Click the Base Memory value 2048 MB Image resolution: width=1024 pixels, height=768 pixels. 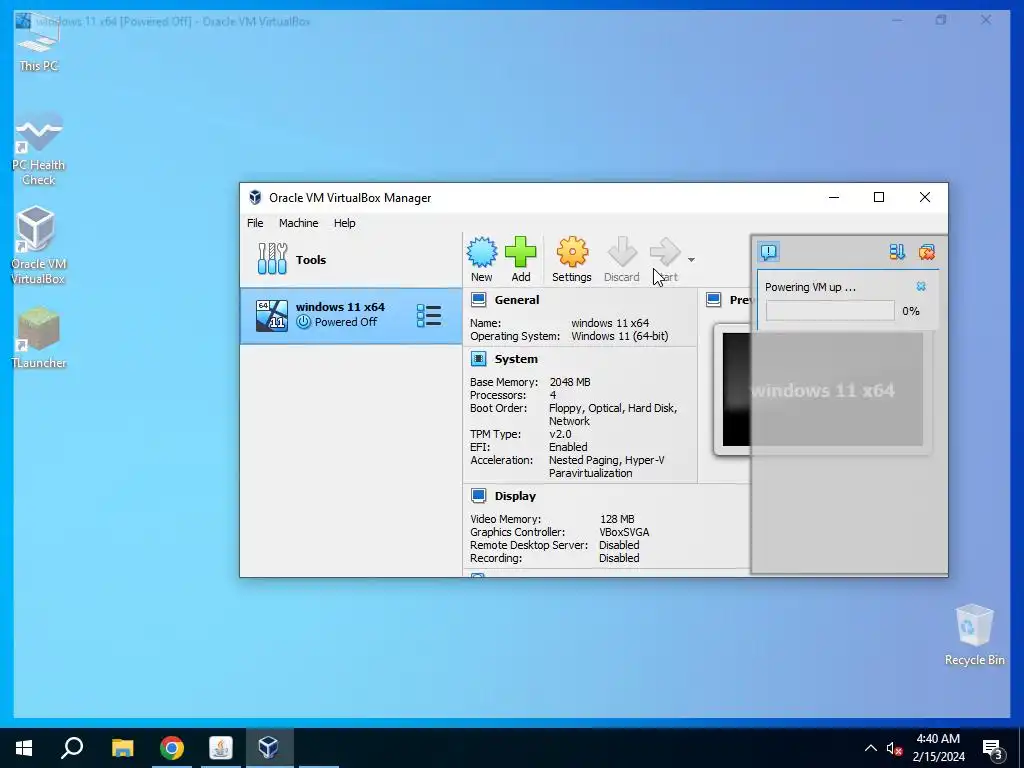(x=569, y=382)
